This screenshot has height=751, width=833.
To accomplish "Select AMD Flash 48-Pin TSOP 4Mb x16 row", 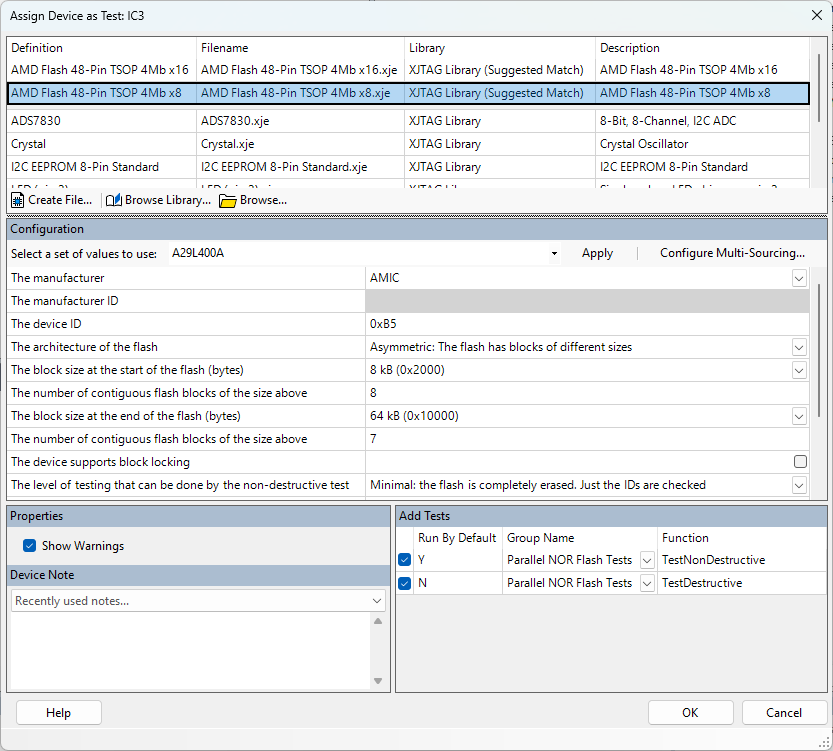I will pyautogui.click(x=100, y=70).
